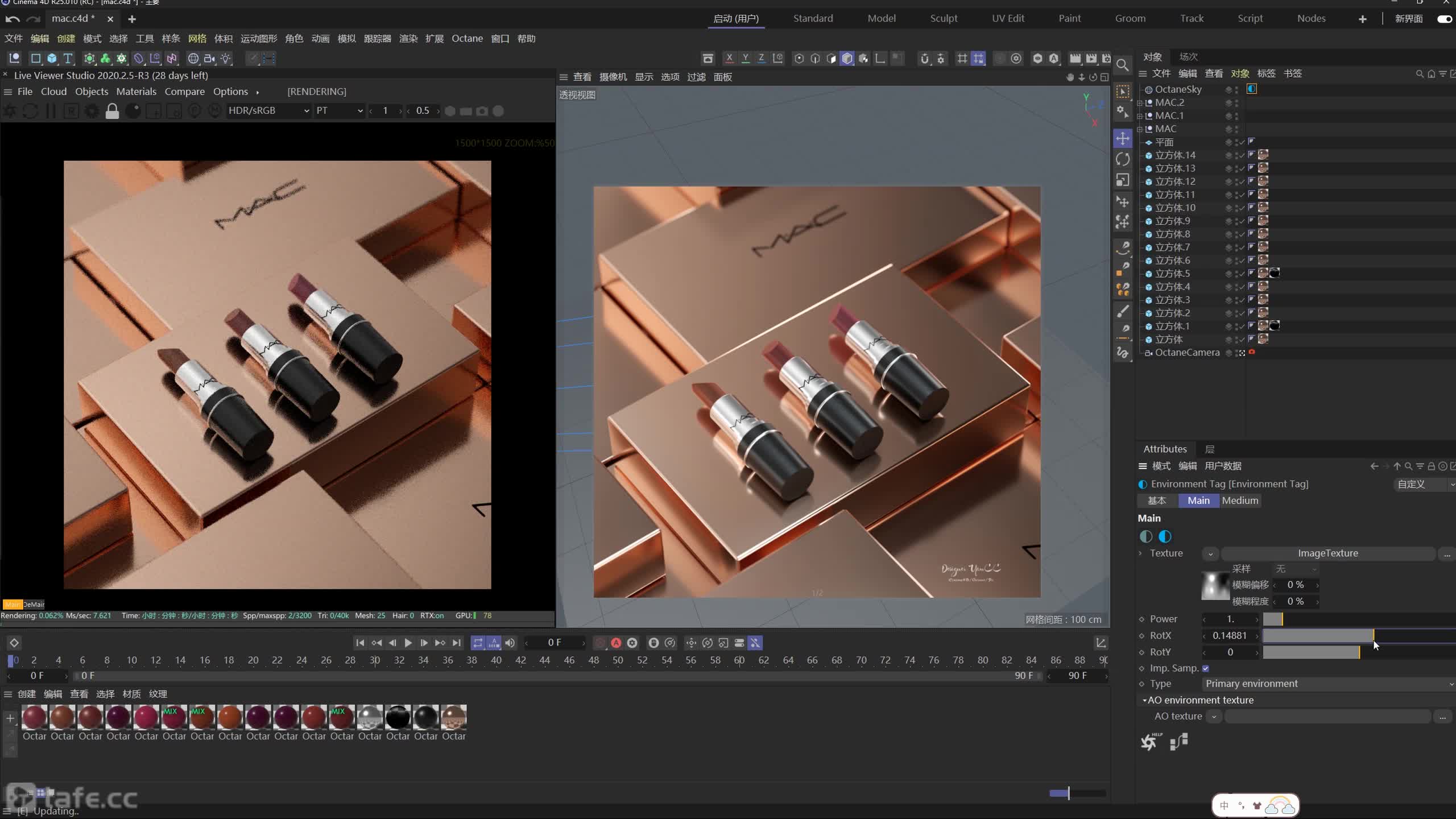Click the 基本 tab in attributes panel

coord(1157,500)
